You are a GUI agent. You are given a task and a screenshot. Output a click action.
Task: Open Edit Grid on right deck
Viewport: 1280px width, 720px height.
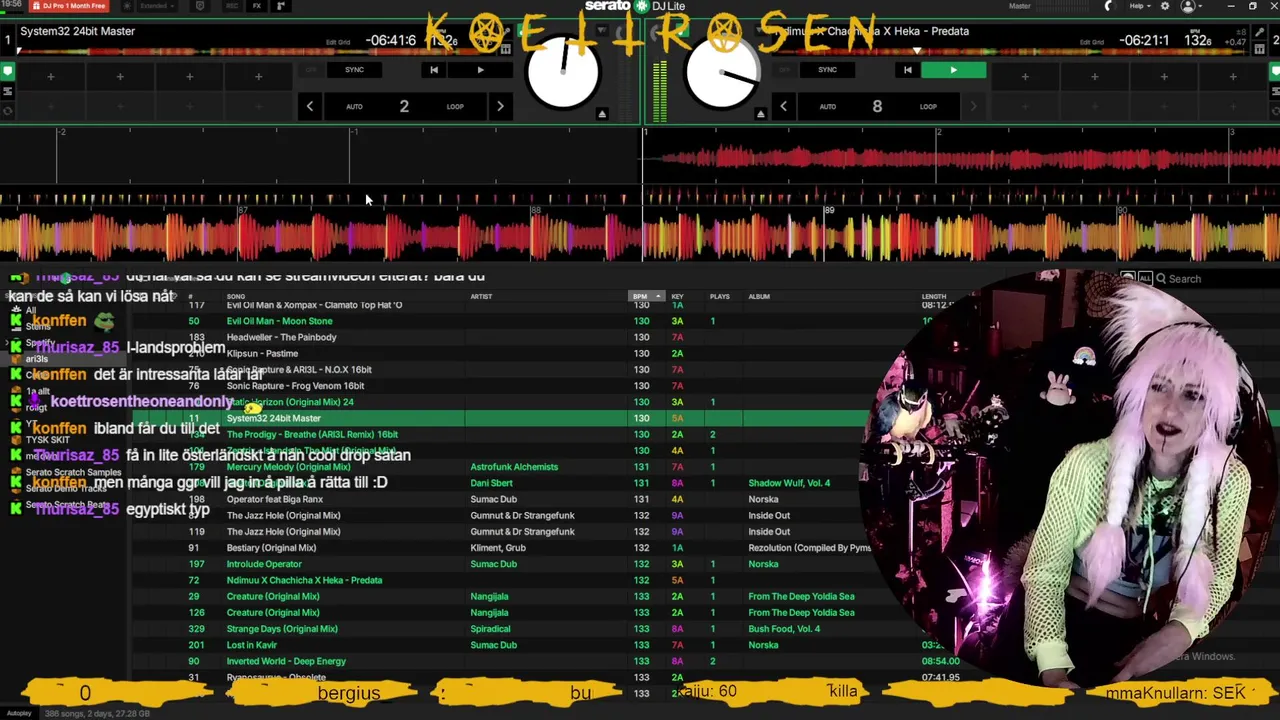(x=1092, y=42)
